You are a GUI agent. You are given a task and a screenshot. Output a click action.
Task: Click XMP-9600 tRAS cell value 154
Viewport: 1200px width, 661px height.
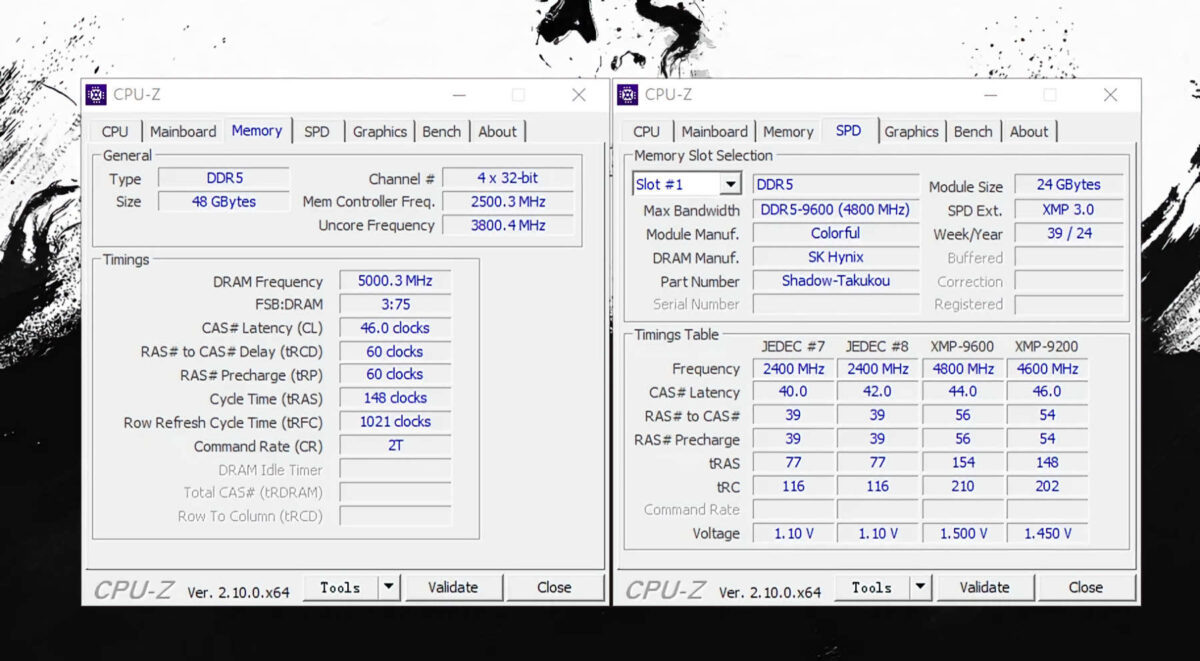(963, 462)
